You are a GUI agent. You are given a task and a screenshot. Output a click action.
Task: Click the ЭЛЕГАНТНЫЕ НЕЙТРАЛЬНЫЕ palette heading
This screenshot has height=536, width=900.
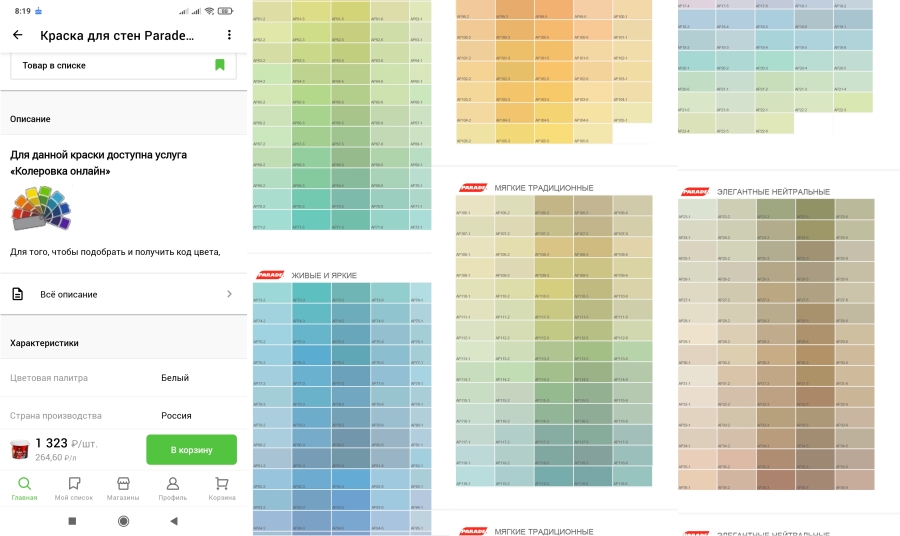coord(773,192)
